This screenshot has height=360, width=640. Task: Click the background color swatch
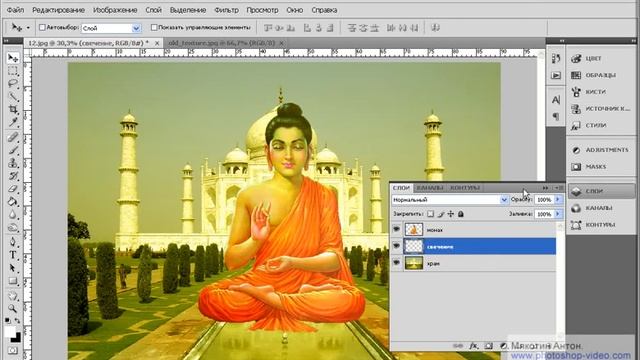16,338
